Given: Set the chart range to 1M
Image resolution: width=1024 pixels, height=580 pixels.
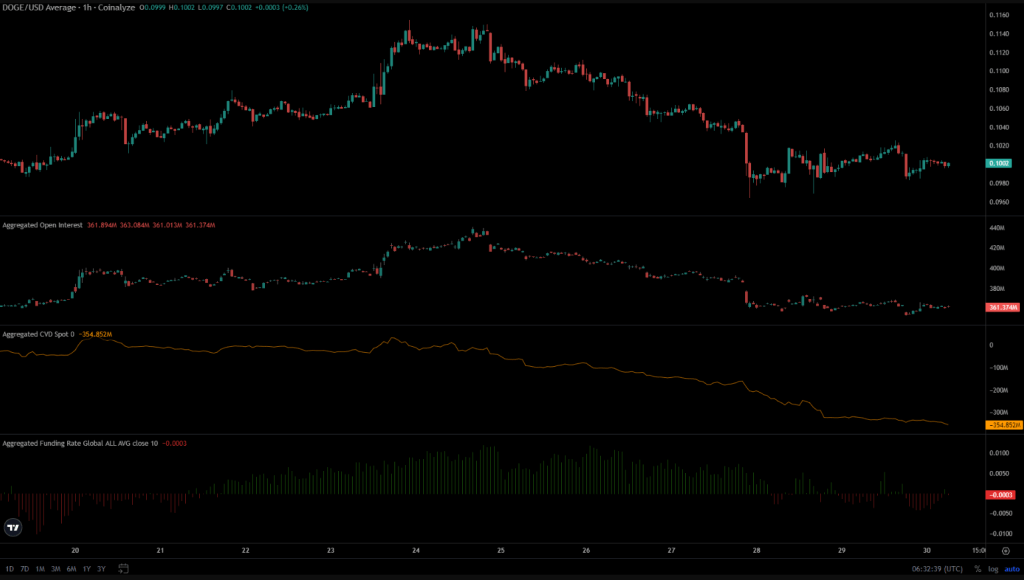Looking at the screenshot, I should coord(40,569).
